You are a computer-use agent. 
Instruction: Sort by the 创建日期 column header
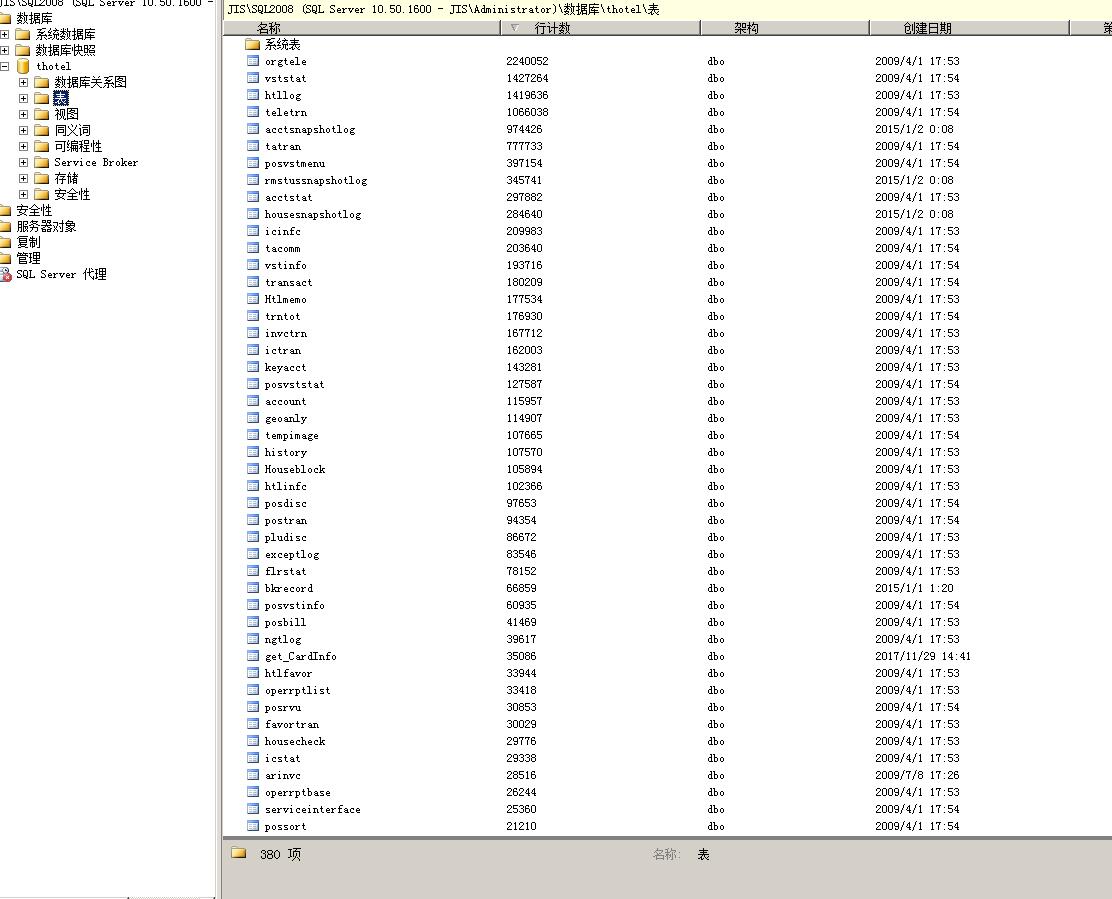pos(969,28)
